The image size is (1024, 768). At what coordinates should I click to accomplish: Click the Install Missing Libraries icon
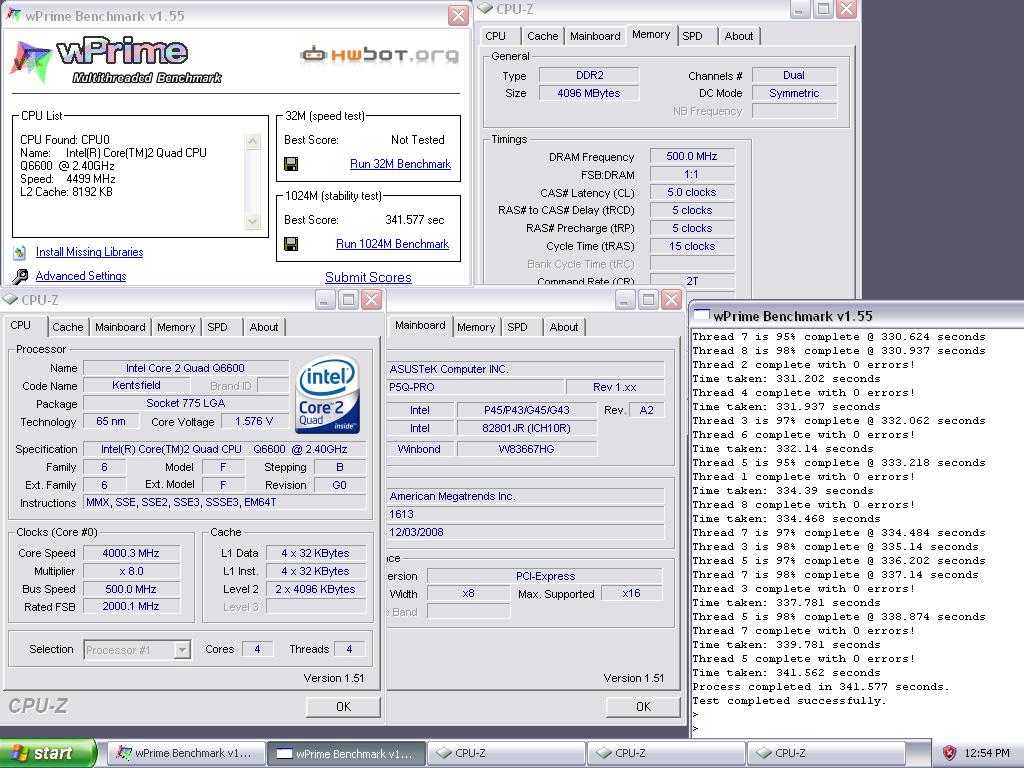click(x=20, y=252)
